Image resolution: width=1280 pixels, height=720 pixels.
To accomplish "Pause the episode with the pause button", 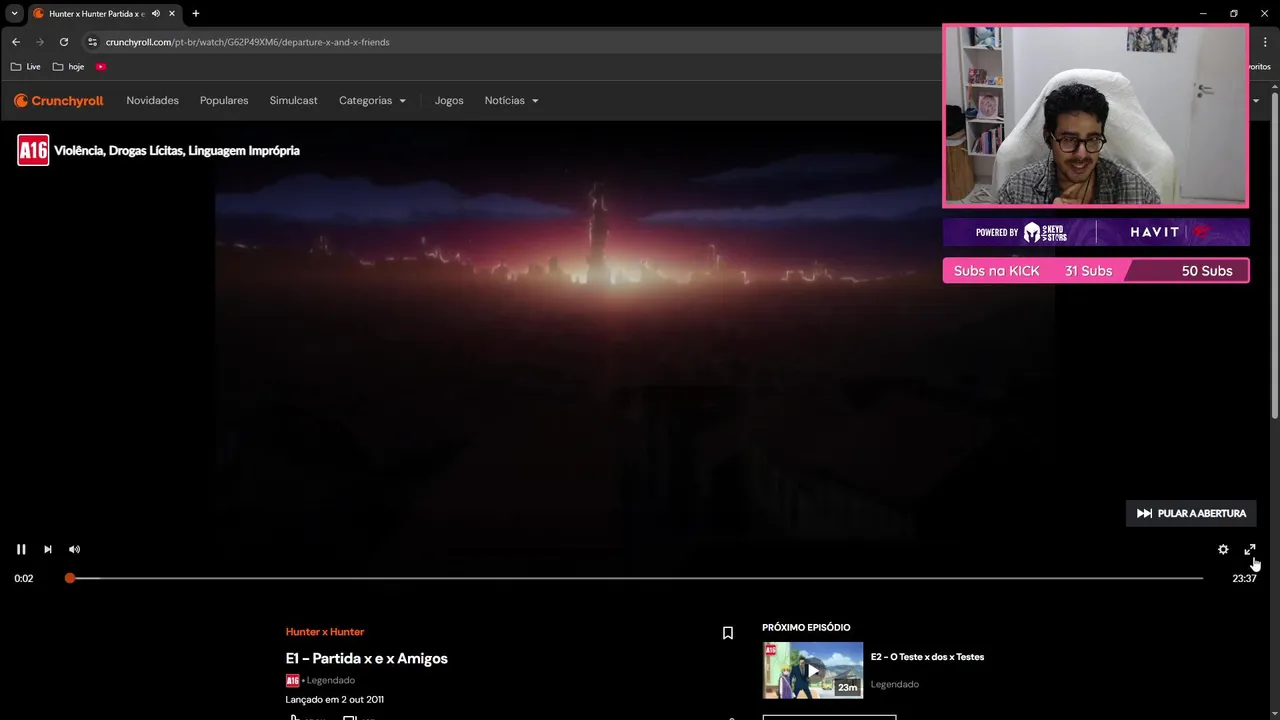I will point(21,549).
